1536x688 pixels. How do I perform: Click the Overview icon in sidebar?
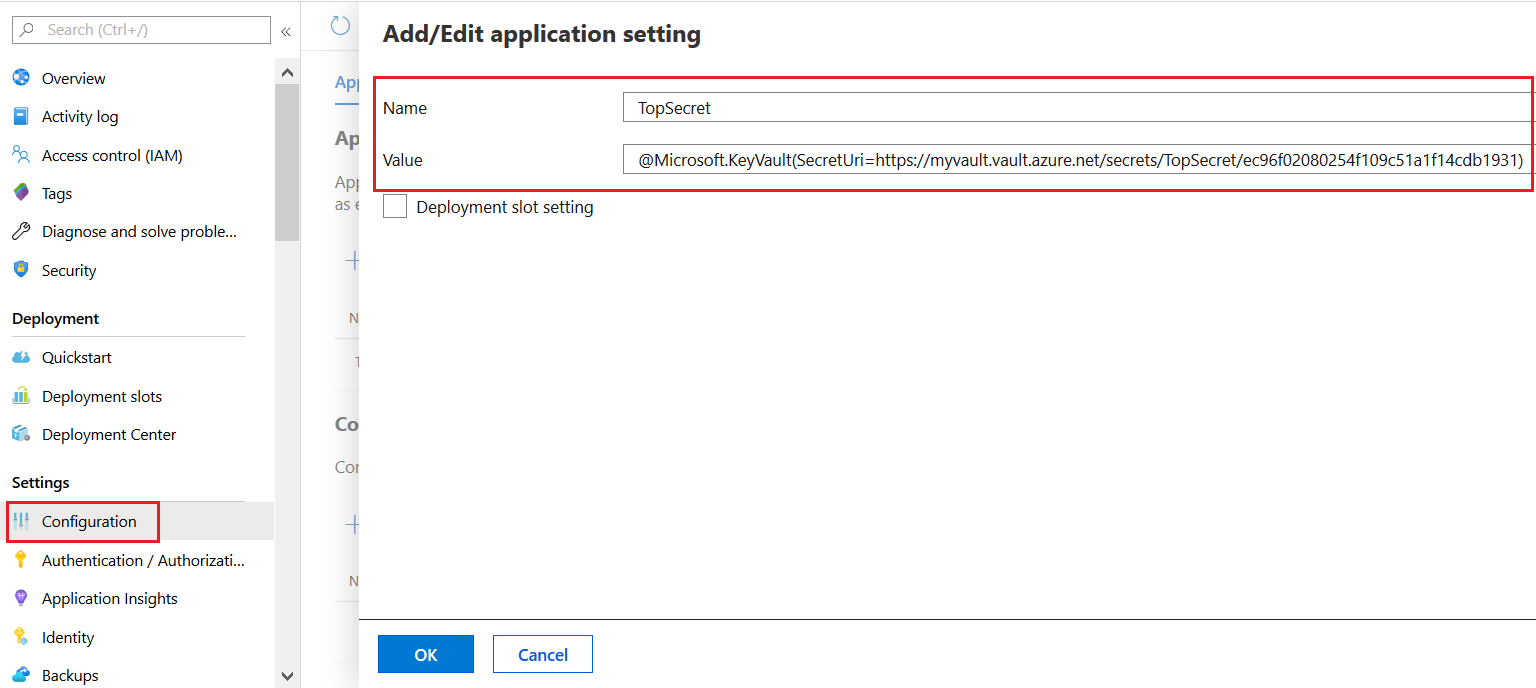21,78
